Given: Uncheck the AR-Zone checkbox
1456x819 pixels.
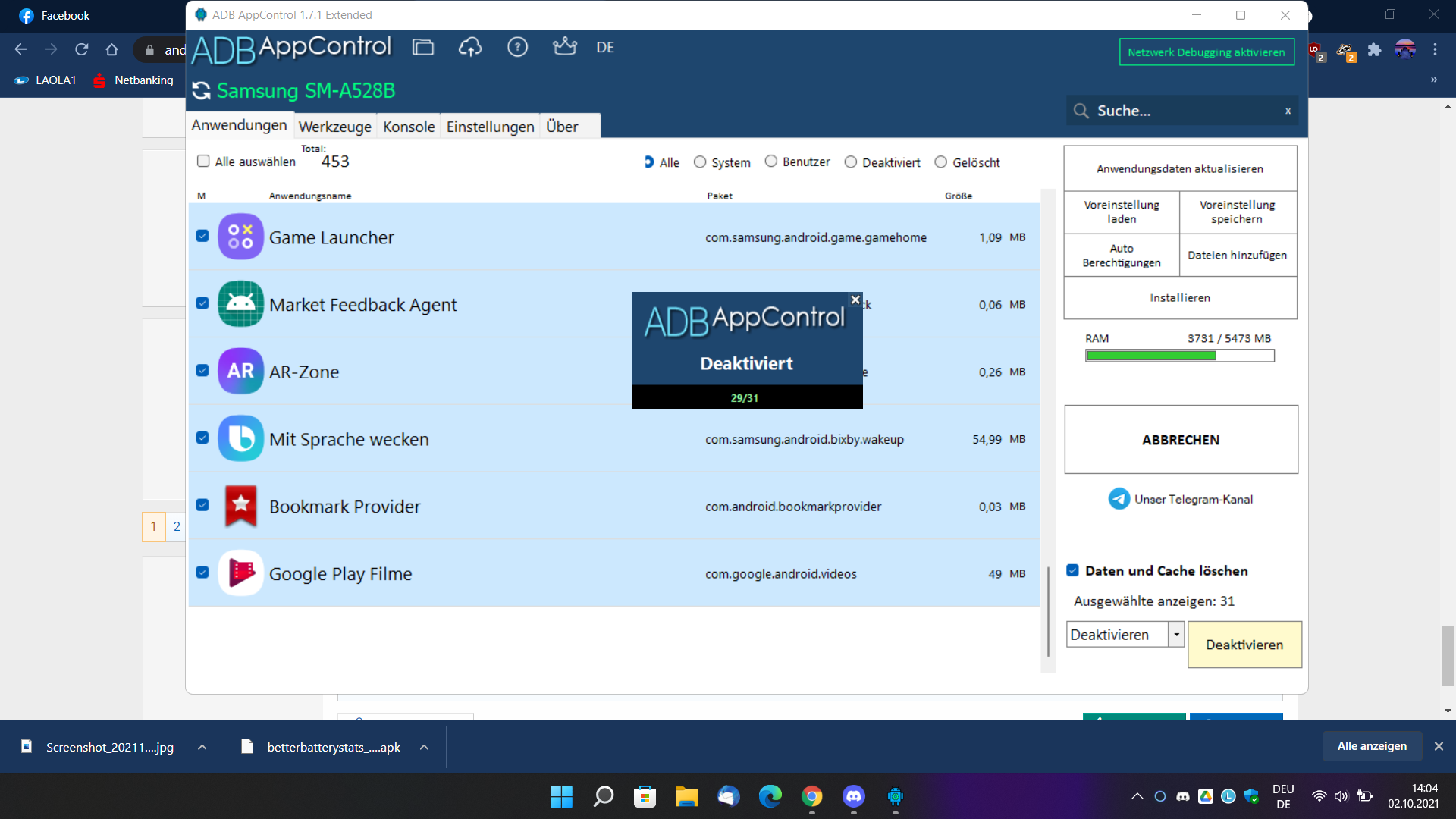Looking at the screenshot, I should pyautogui.click(x=202, y=371).
